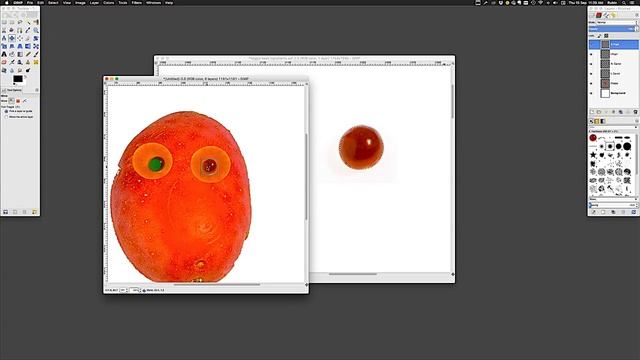This screenshot has height=360, width=640.
Task: Open macOS Spotlight search
Action: 624,2
